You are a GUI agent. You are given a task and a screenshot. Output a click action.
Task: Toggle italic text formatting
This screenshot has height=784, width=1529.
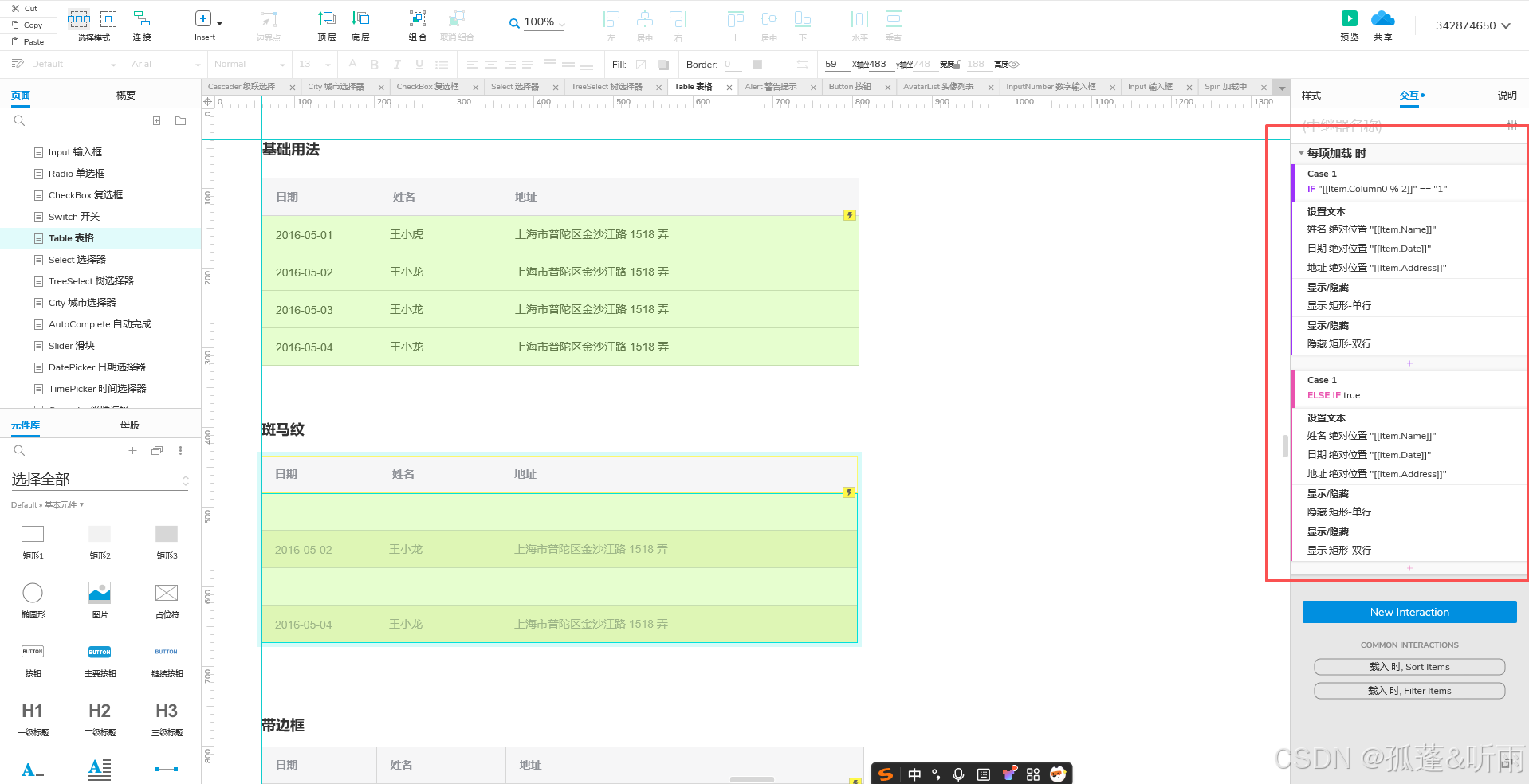click(x=396, y=64)
